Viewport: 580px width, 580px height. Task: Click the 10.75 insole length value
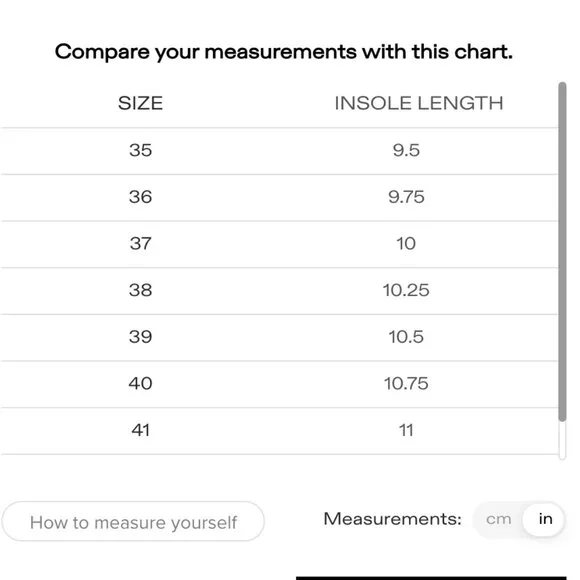coord(406,384)
